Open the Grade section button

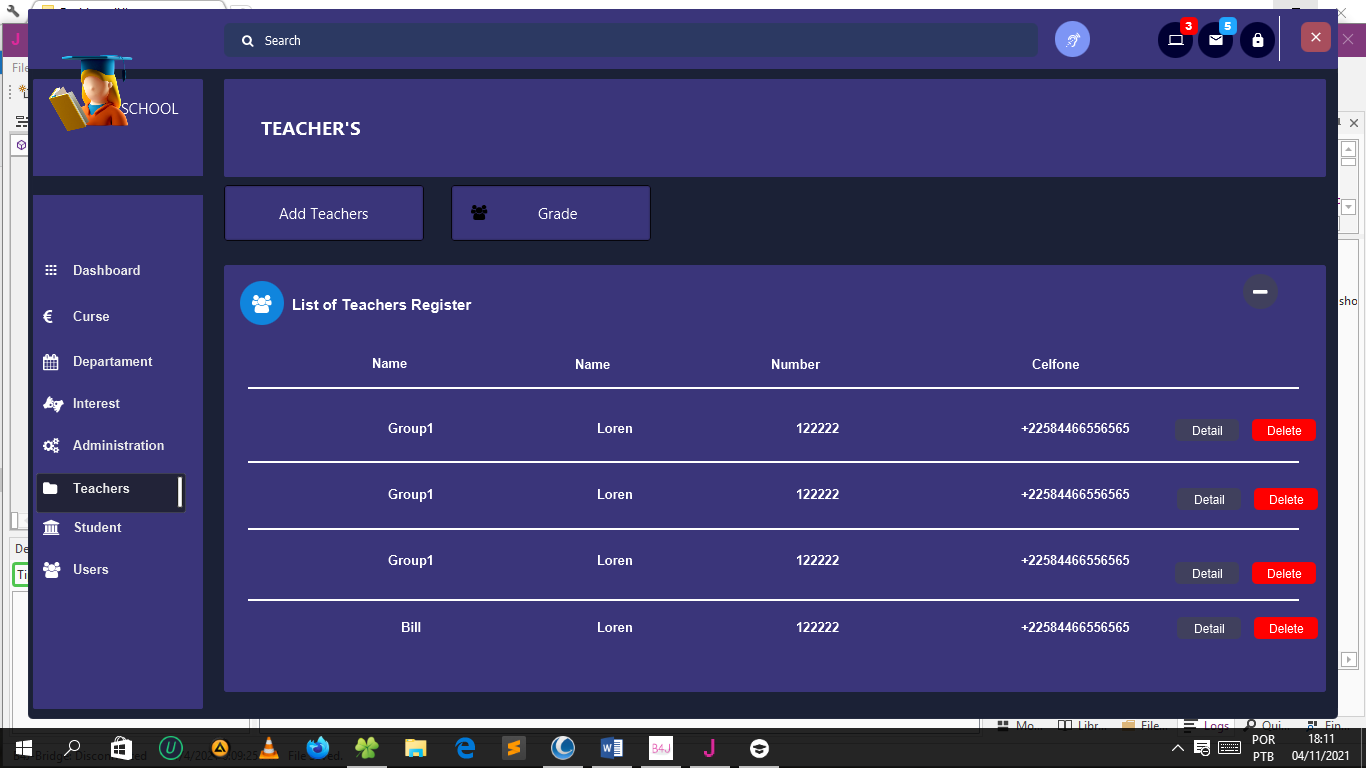coord(551,213)
